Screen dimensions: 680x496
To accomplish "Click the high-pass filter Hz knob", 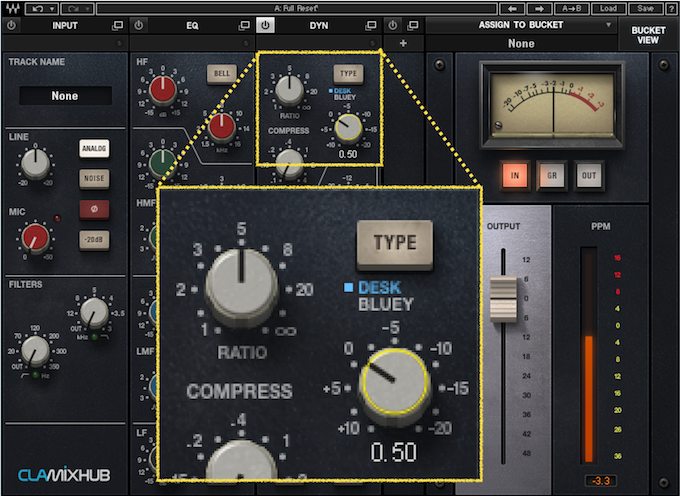I will 35,351.
